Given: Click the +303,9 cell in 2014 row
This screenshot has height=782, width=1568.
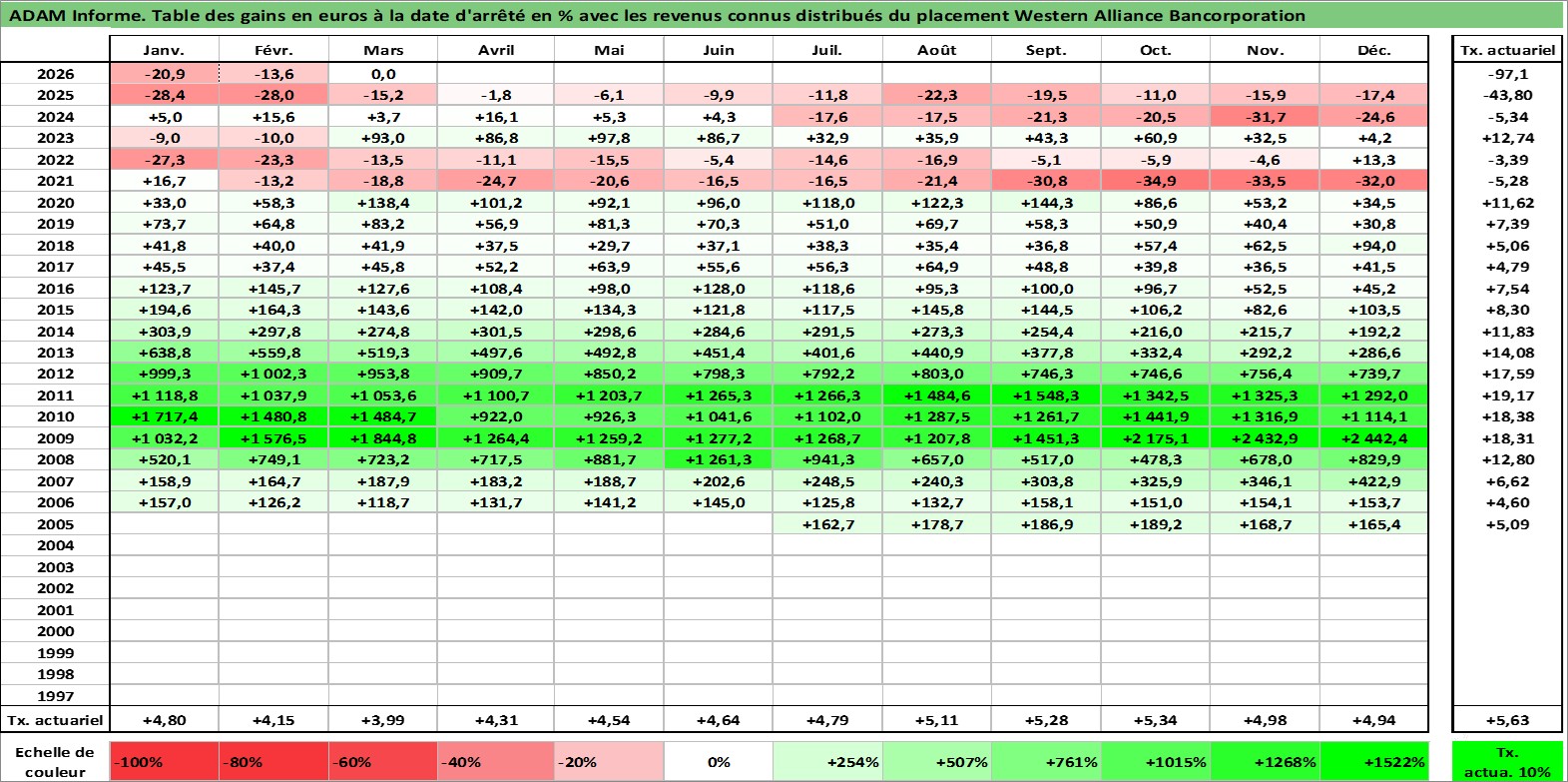Looking at the screenshot, I should coord(164,332).
